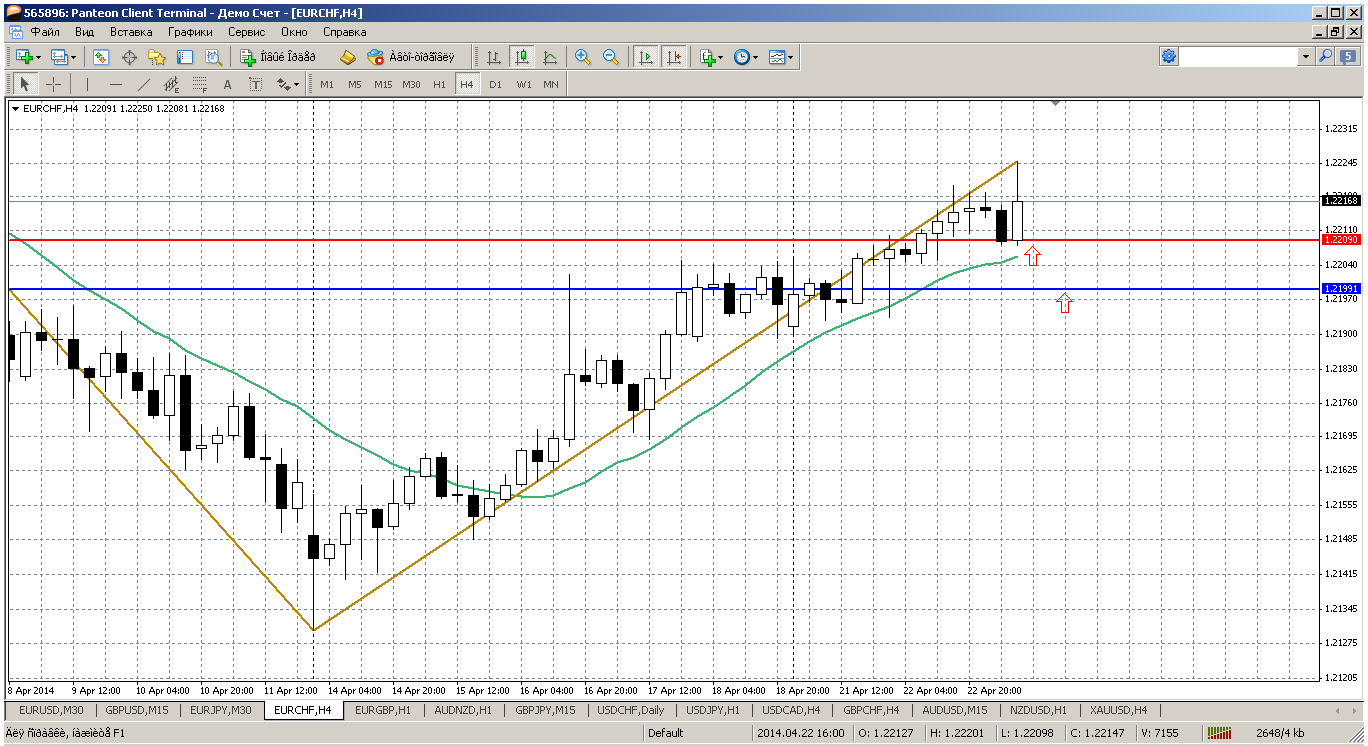1368x746 pixels.
Task: Open the chart templates dropdown
Action: pos(781,57)
